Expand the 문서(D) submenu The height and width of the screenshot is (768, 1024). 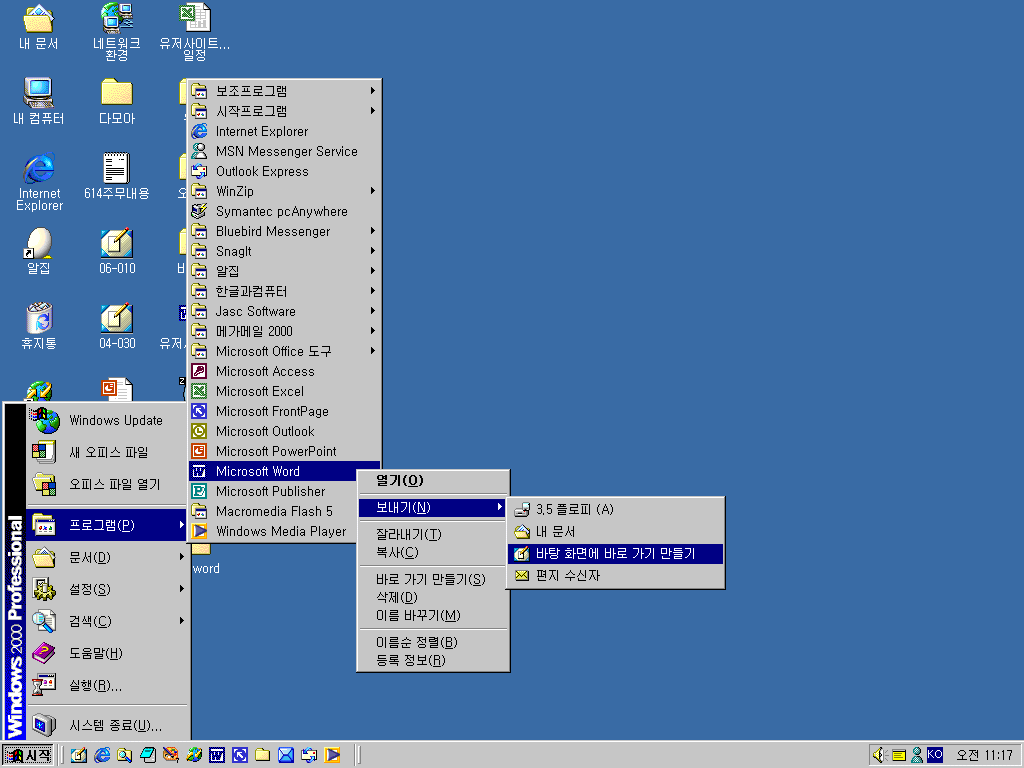pyautogui.click(x=107, y=557)
